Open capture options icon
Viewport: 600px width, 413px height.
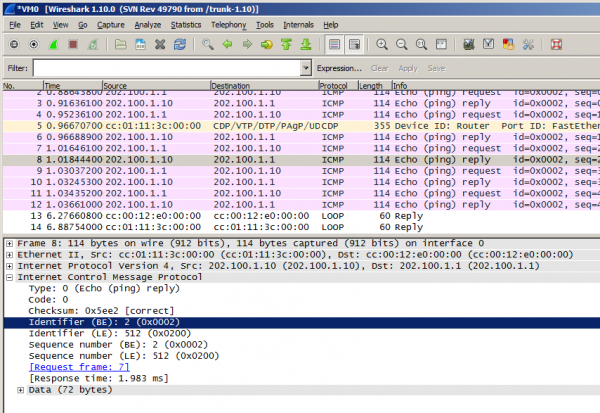34,44
